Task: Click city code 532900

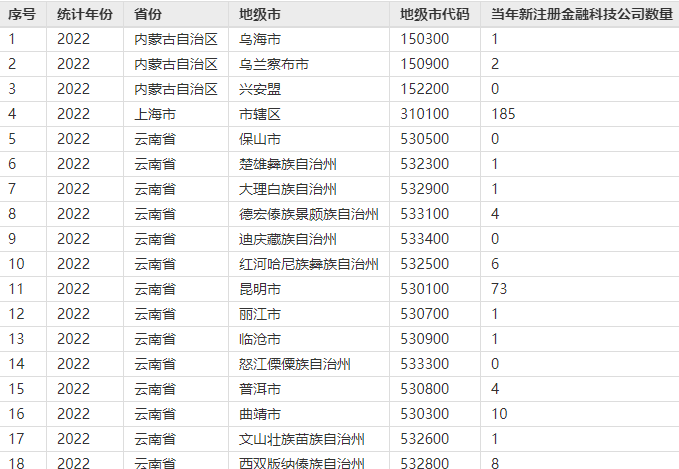Action: (x=425, y=189)
